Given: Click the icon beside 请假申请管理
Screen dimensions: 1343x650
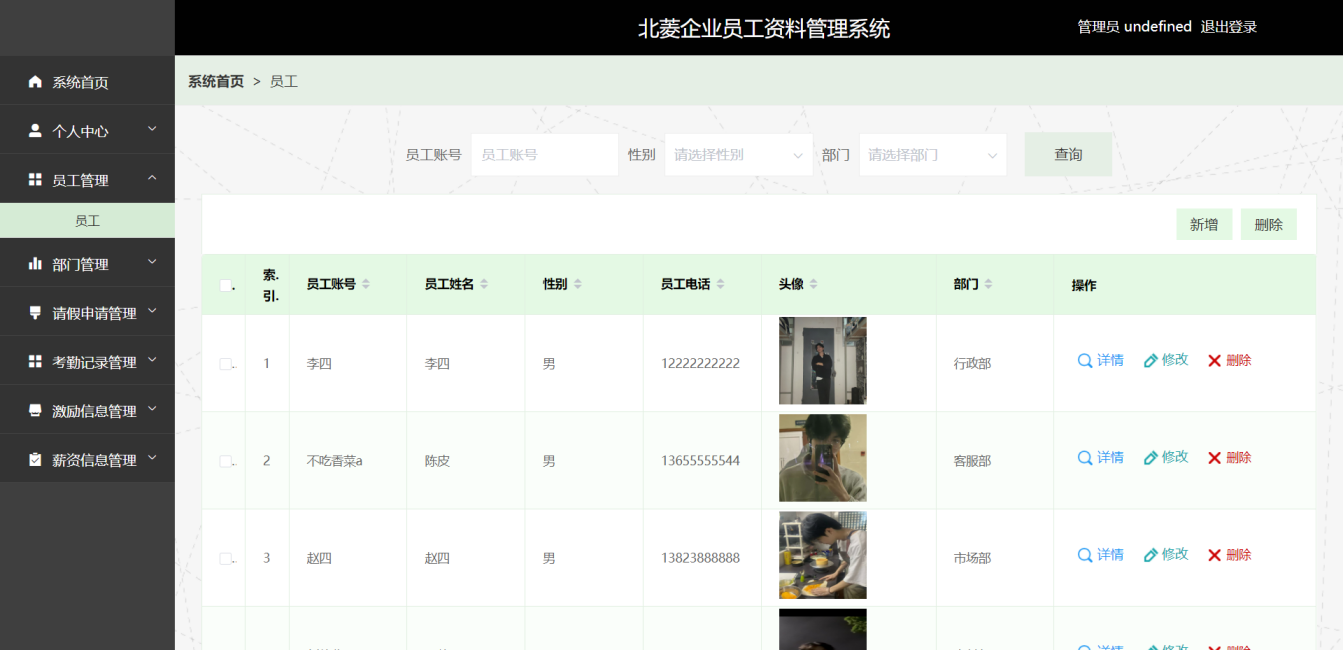Looking at the screenshot, I should (x=35, y=313).
